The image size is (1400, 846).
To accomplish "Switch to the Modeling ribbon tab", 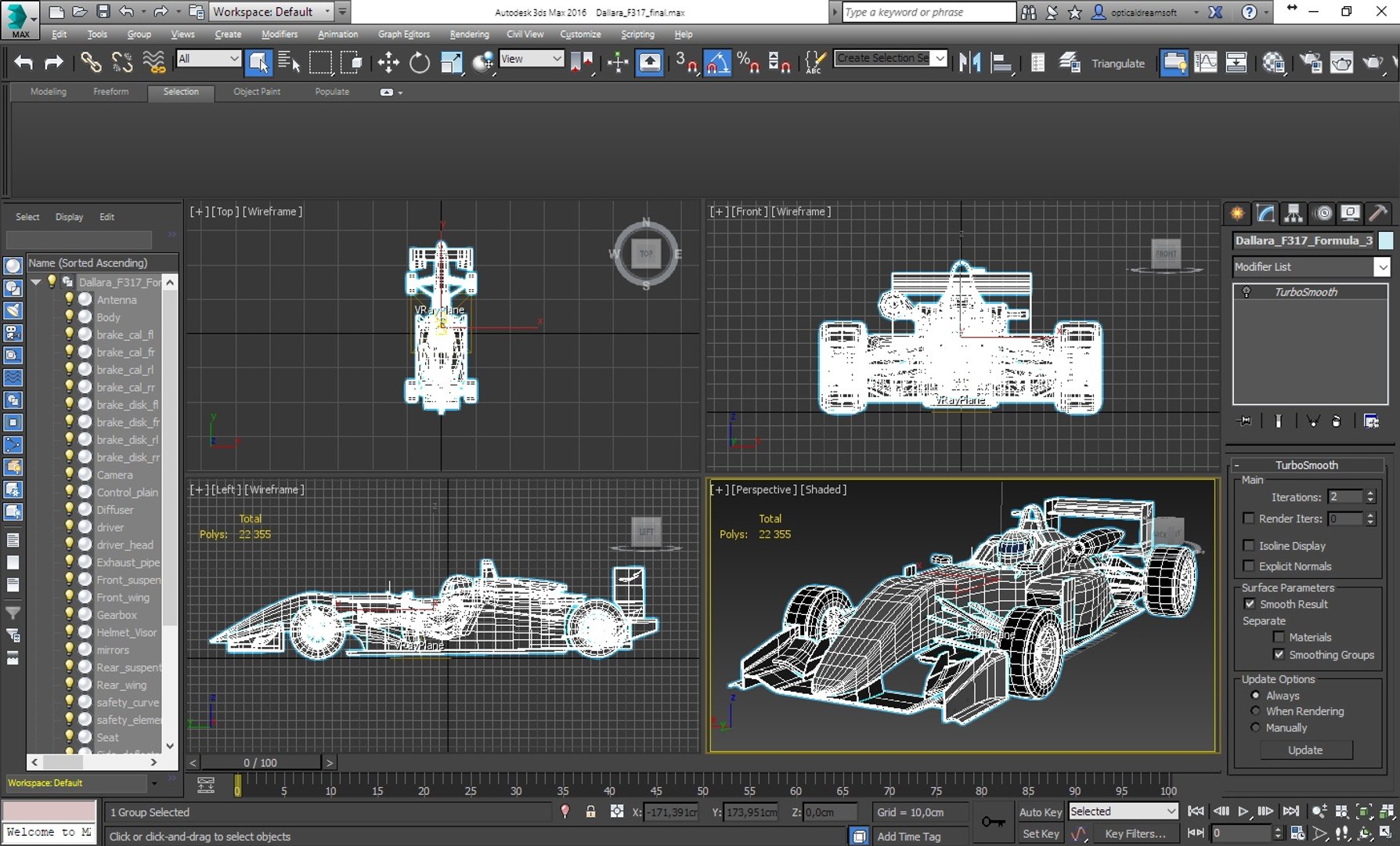I will click(49, 92).
